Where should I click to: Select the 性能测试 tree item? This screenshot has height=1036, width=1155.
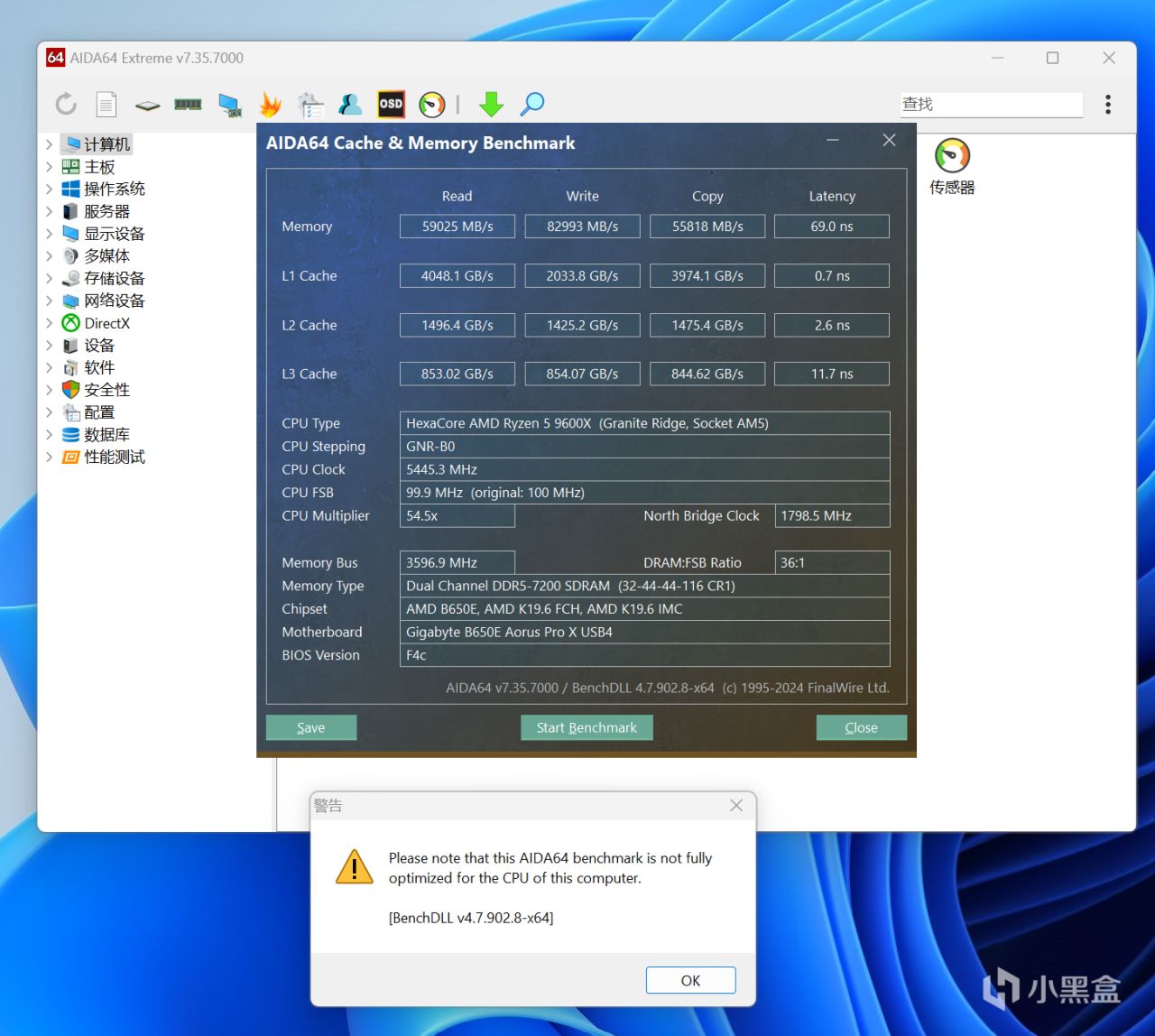click(x=104, y=457)
